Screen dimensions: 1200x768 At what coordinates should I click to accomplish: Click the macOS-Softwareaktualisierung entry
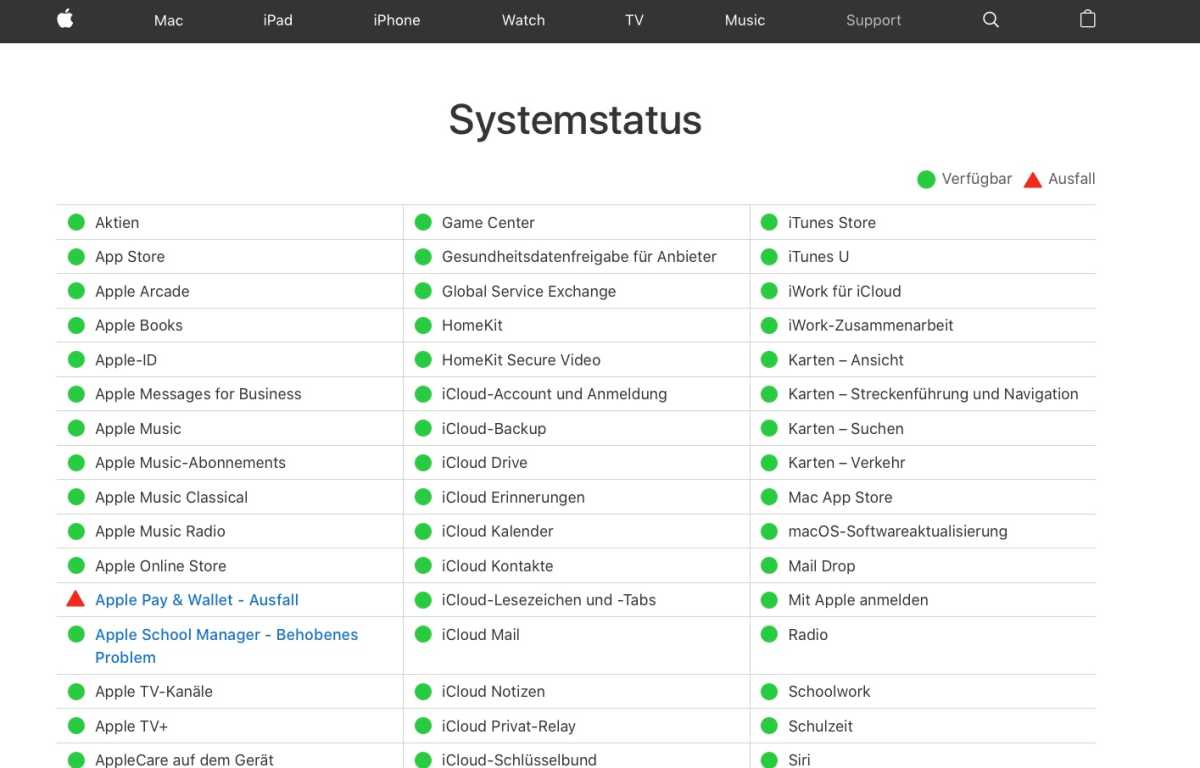pos(897,531)
